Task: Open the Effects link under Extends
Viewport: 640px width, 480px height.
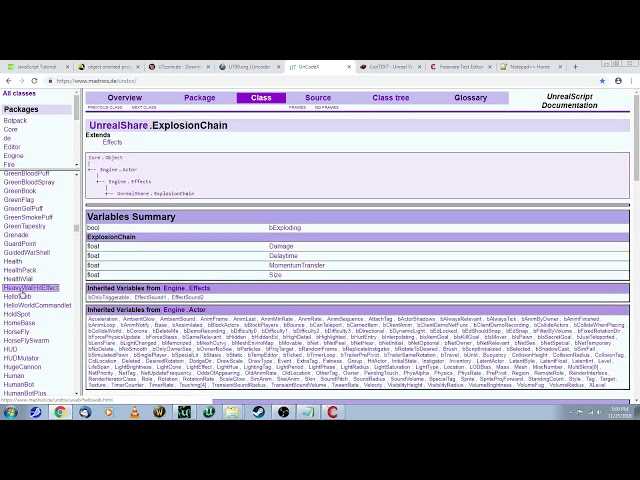Action: pyautogui.click(x=112, y=142)
